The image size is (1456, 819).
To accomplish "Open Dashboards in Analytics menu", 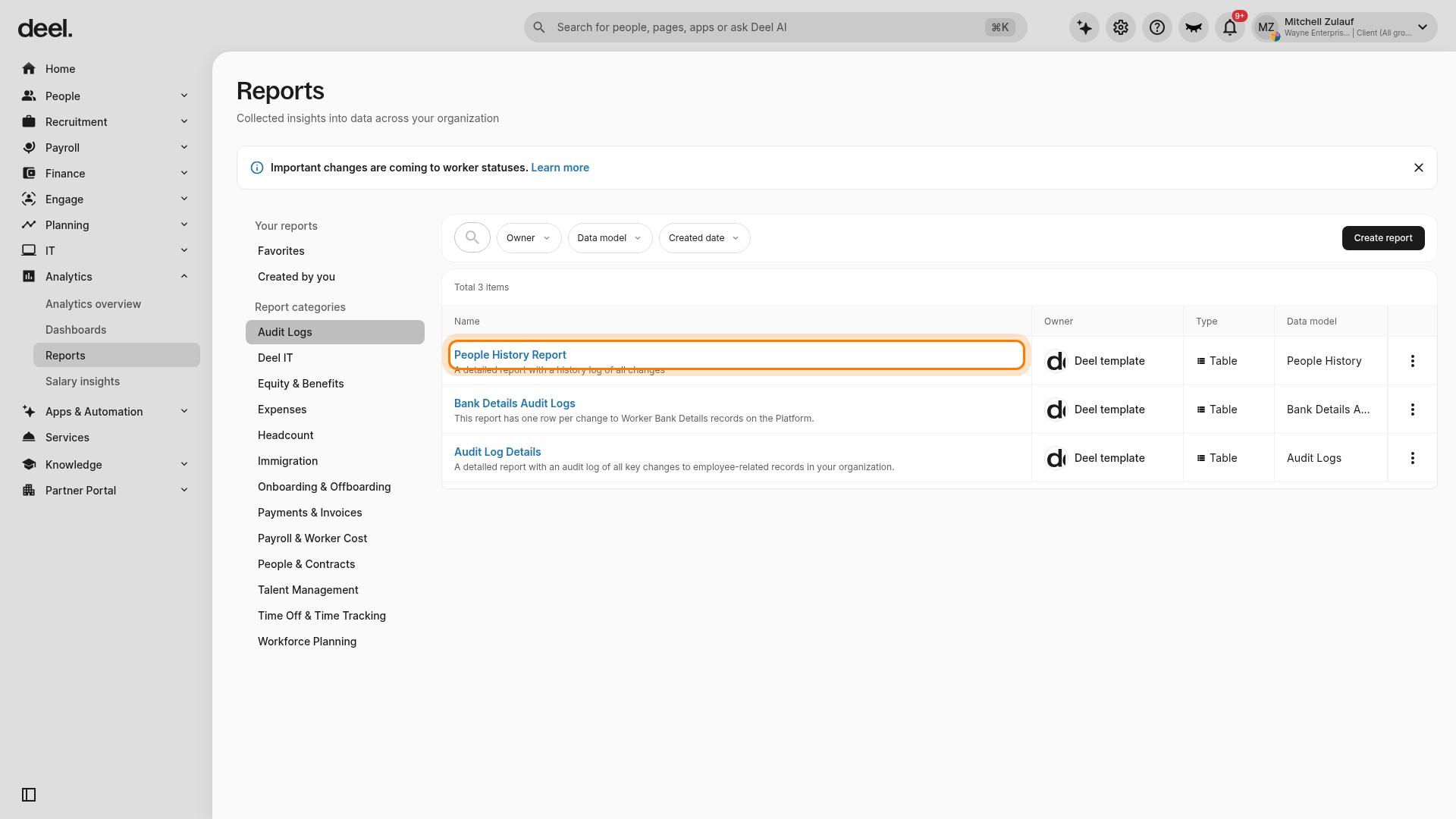I will [76, 330].
